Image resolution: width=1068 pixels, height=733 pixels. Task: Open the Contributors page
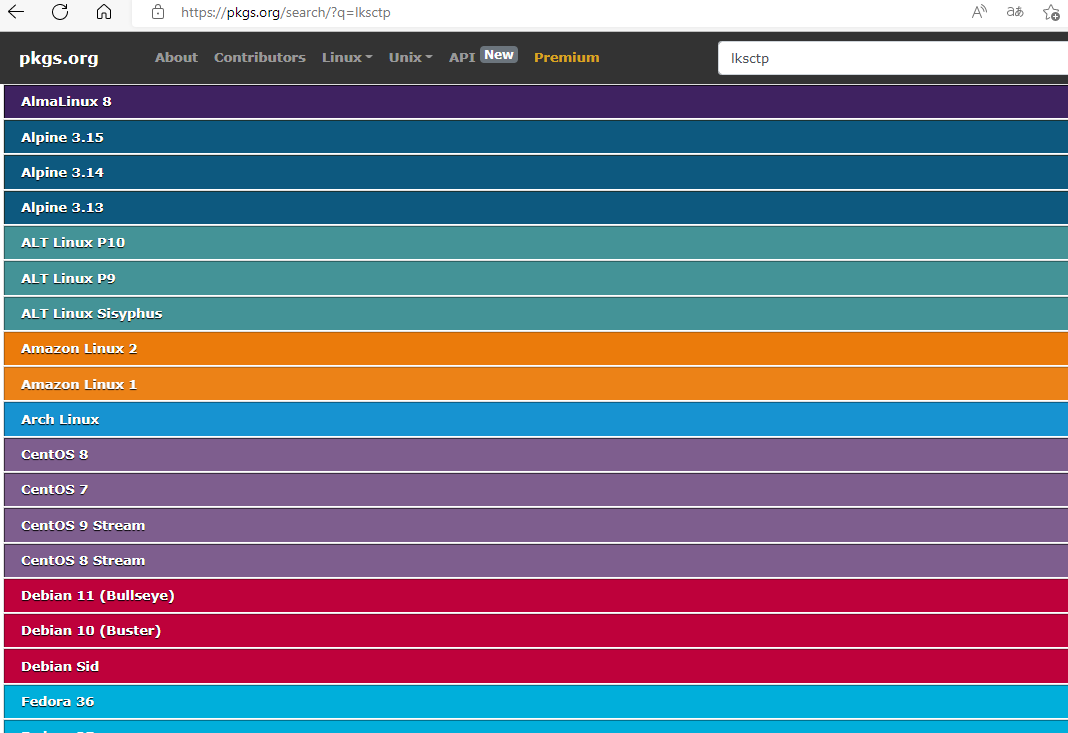tap(260, 57)
